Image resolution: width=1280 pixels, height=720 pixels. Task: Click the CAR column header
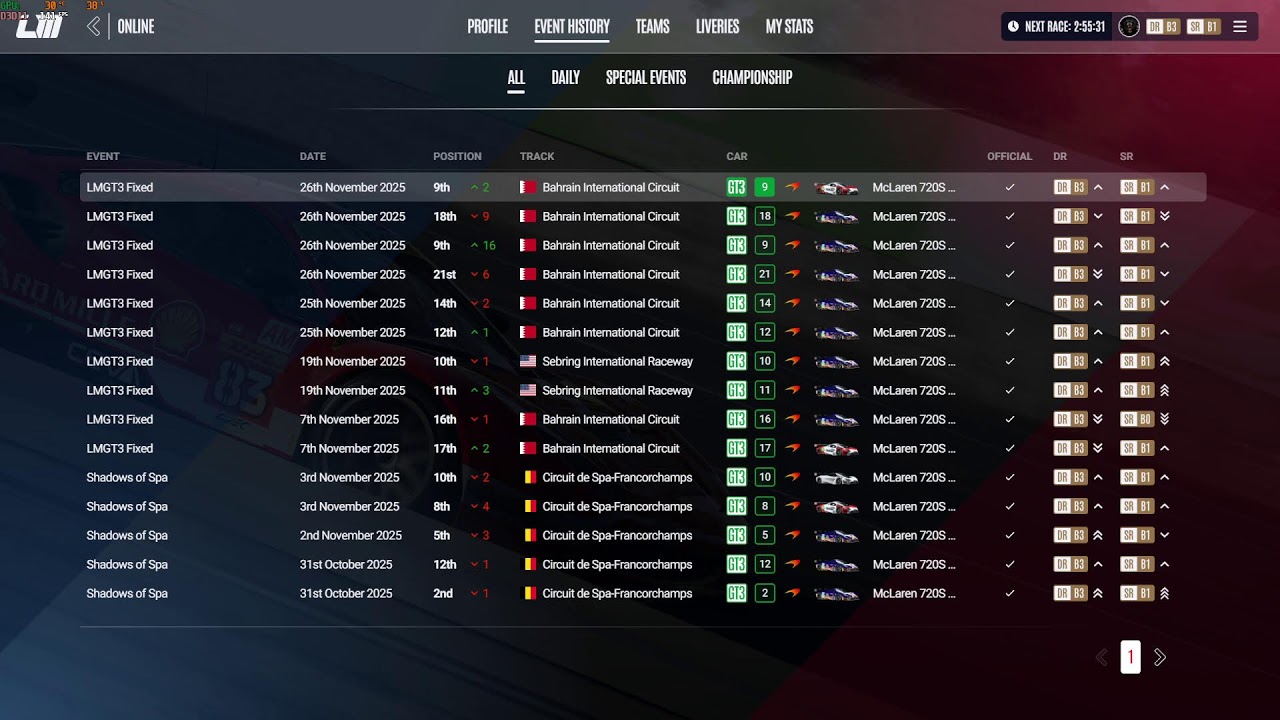tap(737, 156)
